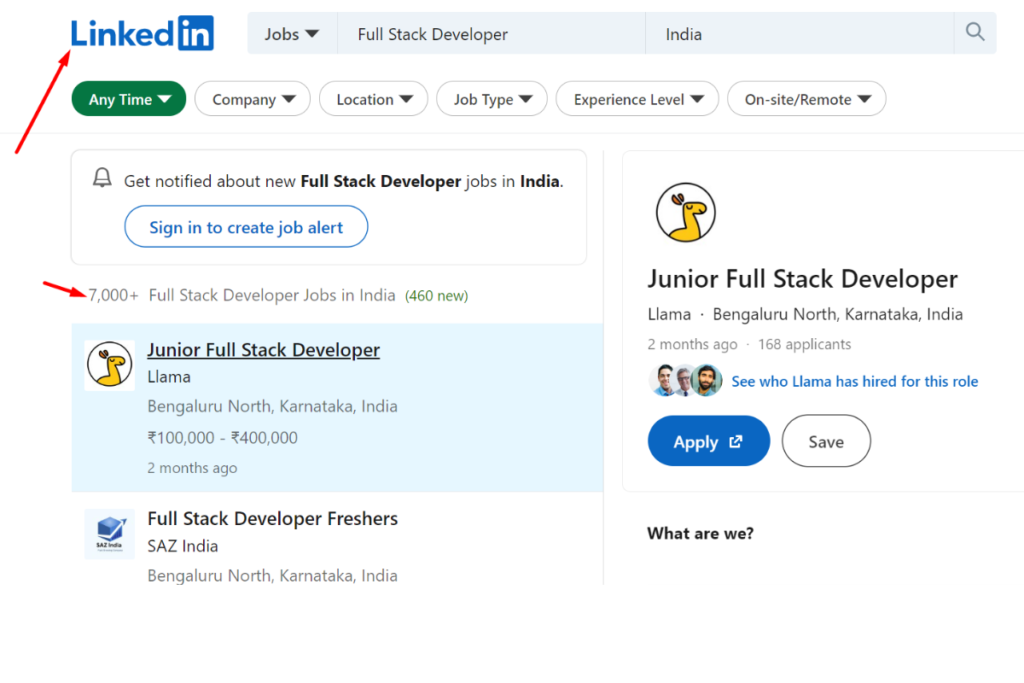Screen dimensions: 1024x683
Task: Open the Job Type filter dropdown
Action: pos(491,98)
